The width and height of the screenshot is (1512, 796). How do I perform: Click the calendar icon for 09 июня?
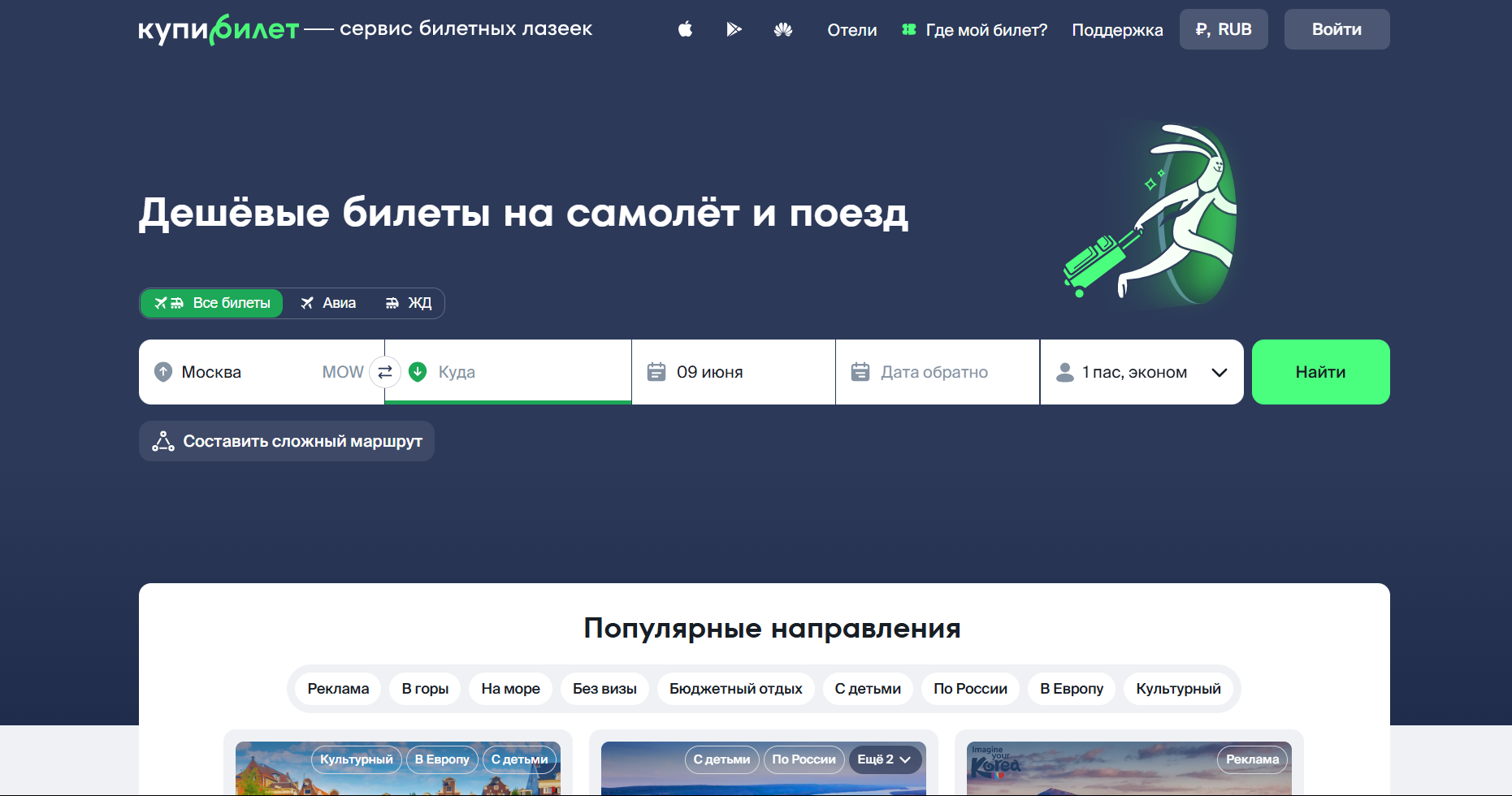point(656,372)
